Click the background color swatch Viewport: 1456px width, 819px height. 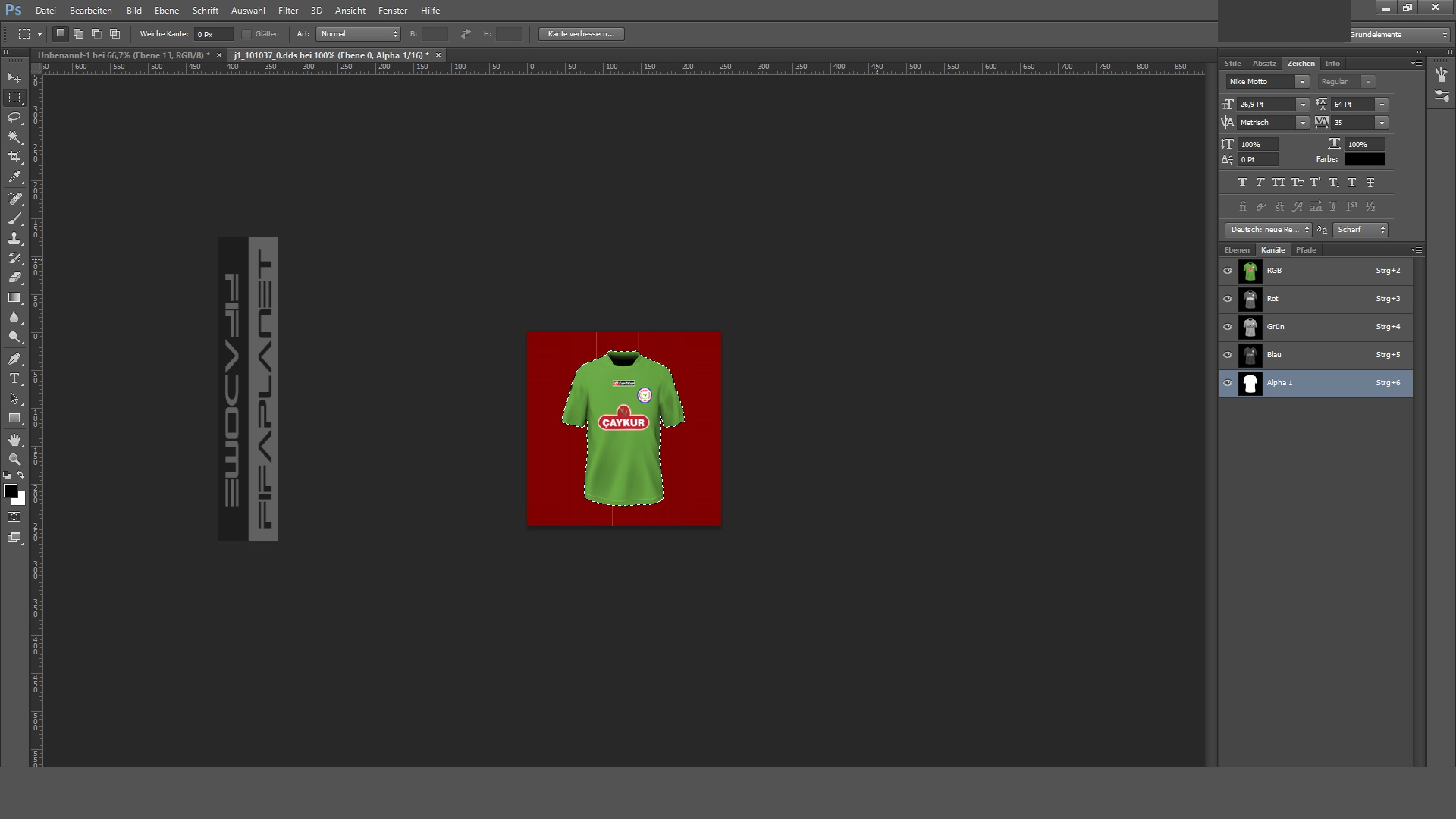tap(21, 500)
